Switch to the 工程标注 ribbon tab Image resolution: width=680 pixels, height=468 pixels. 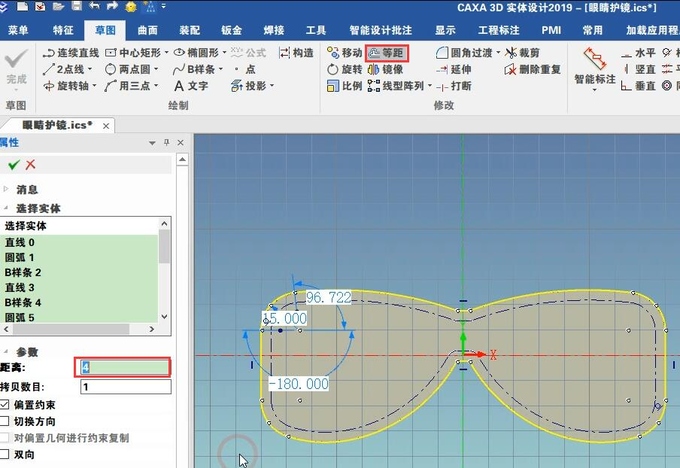point(498,30)
